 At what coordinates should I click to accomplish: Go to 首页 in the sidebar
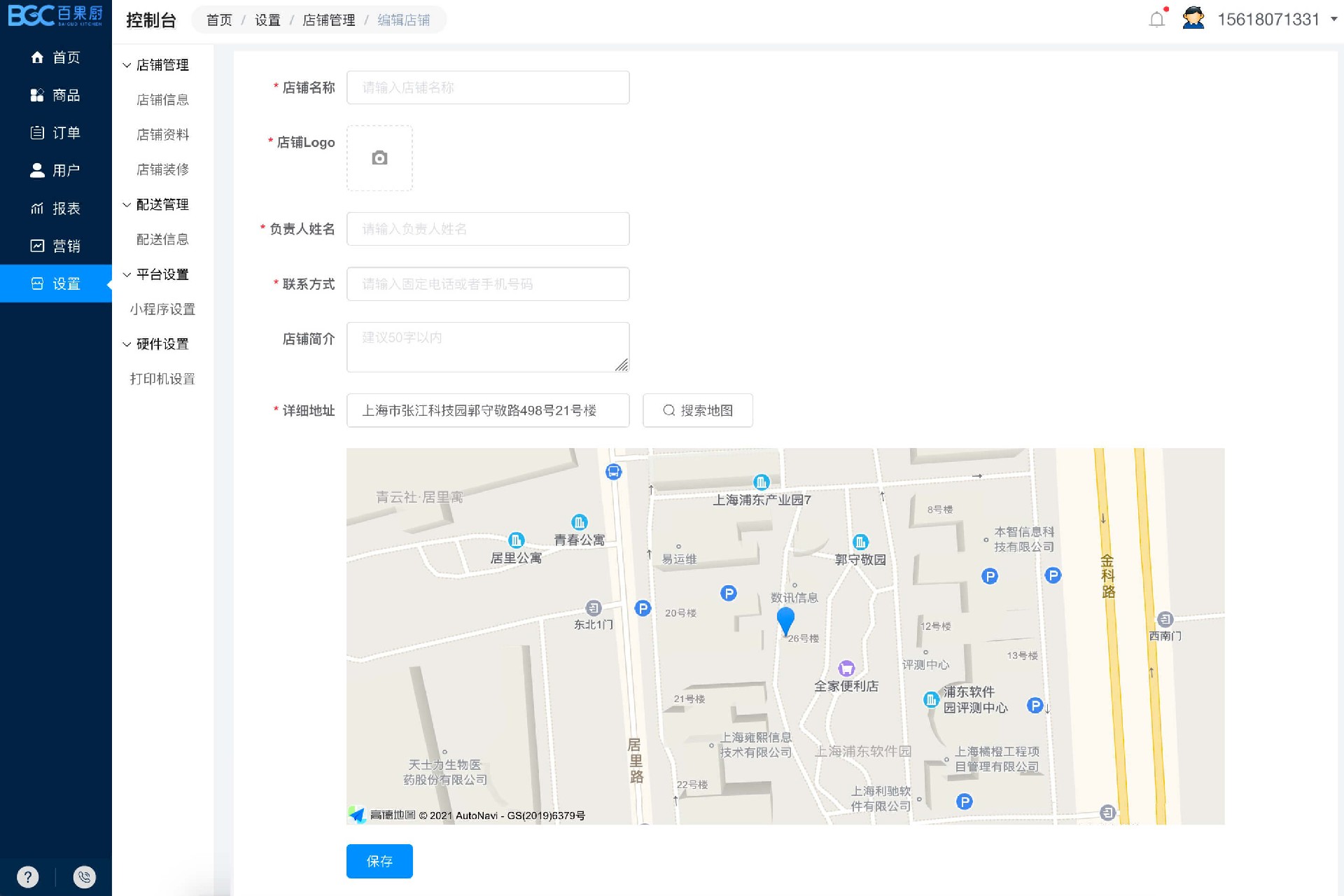(x=56, y=57)
